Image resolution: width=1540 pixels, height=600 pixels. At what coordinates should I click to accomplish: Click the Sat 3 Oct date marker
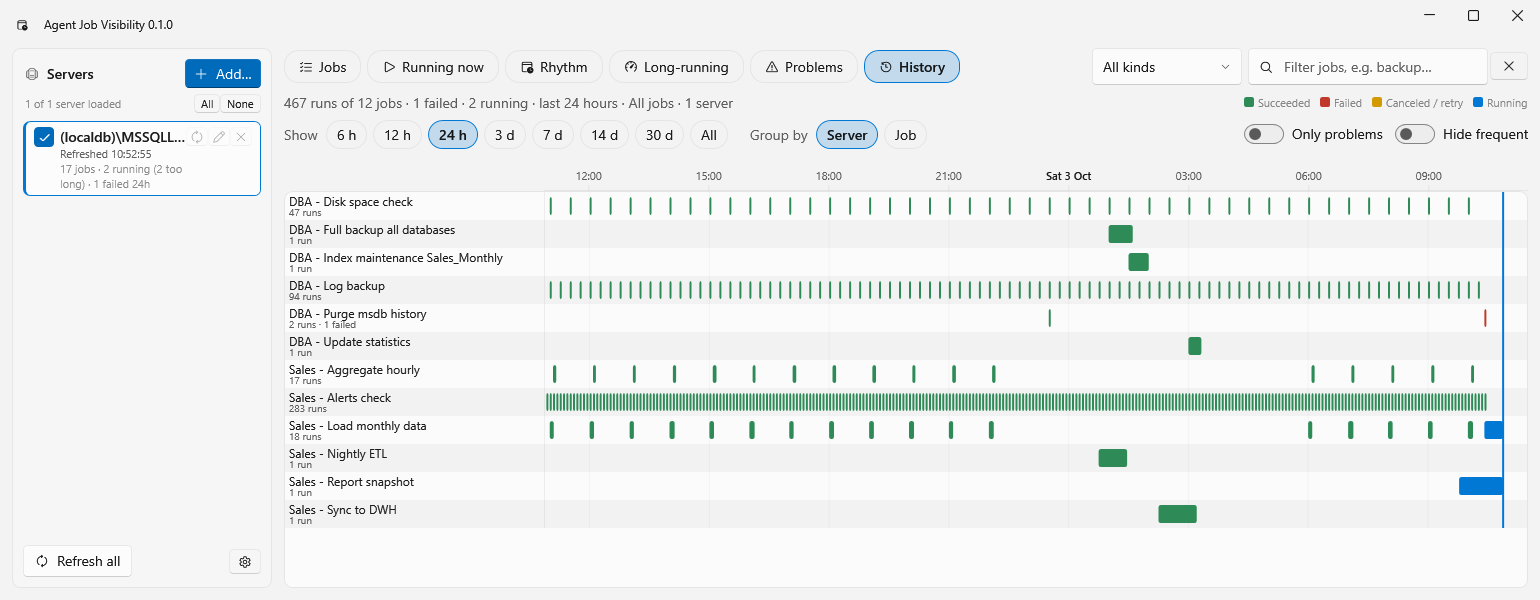point(1068,176)
